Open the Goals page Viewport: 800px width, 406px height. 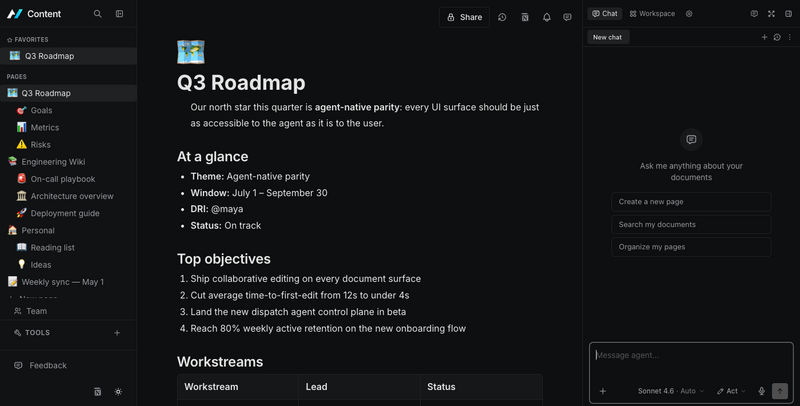68,110
